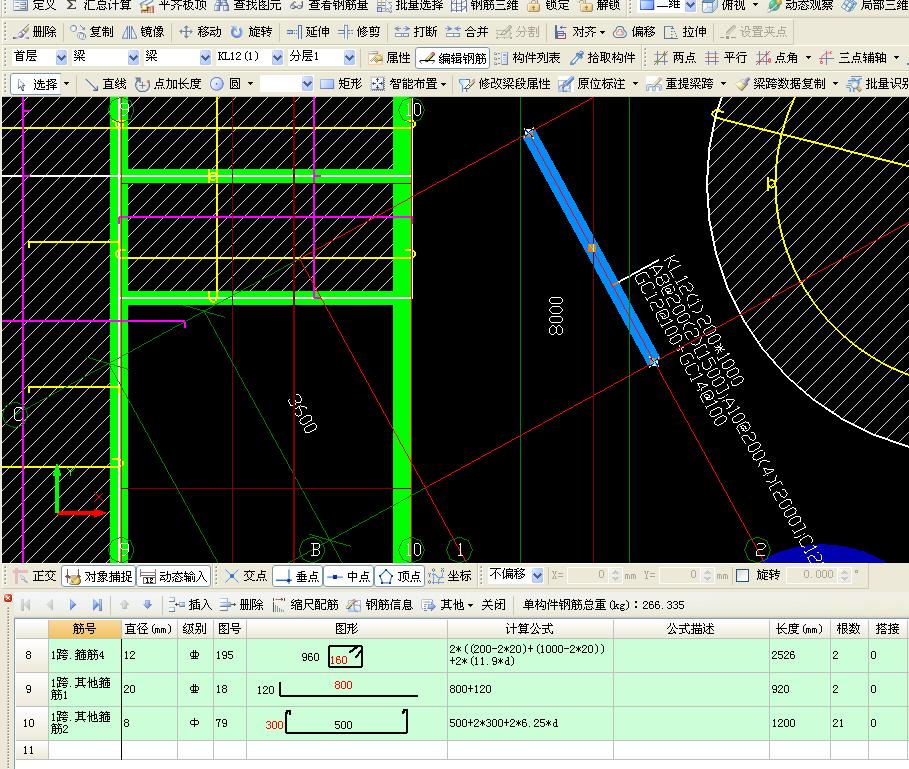This screenshot has height=769, width=909.
Task: Activate the 延伸 (extend) tool
Action: 308,32
